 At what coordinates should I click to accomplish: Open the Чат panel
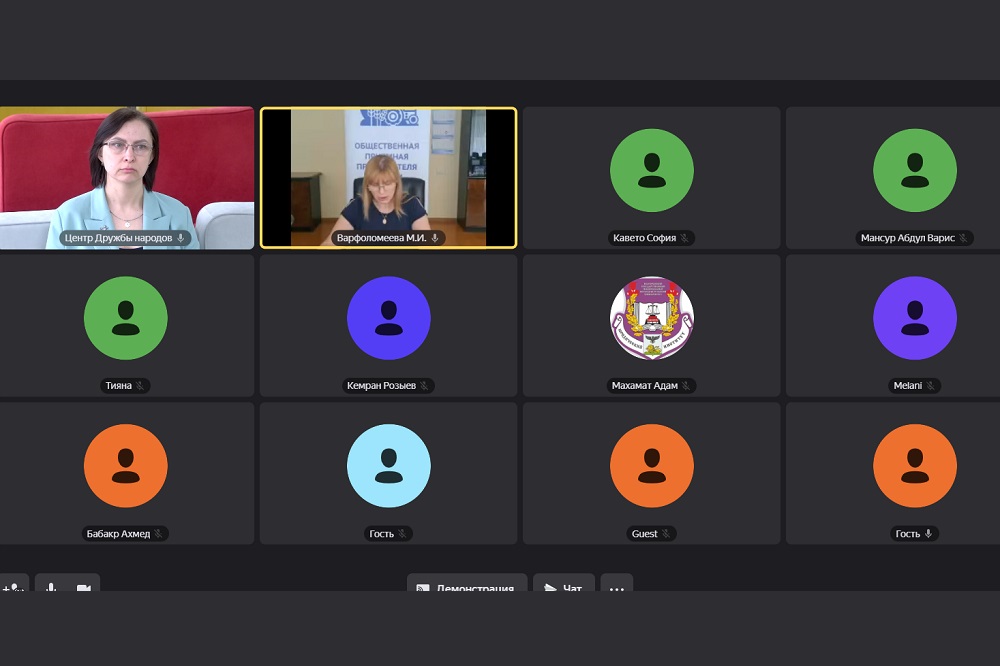(563, 587)
